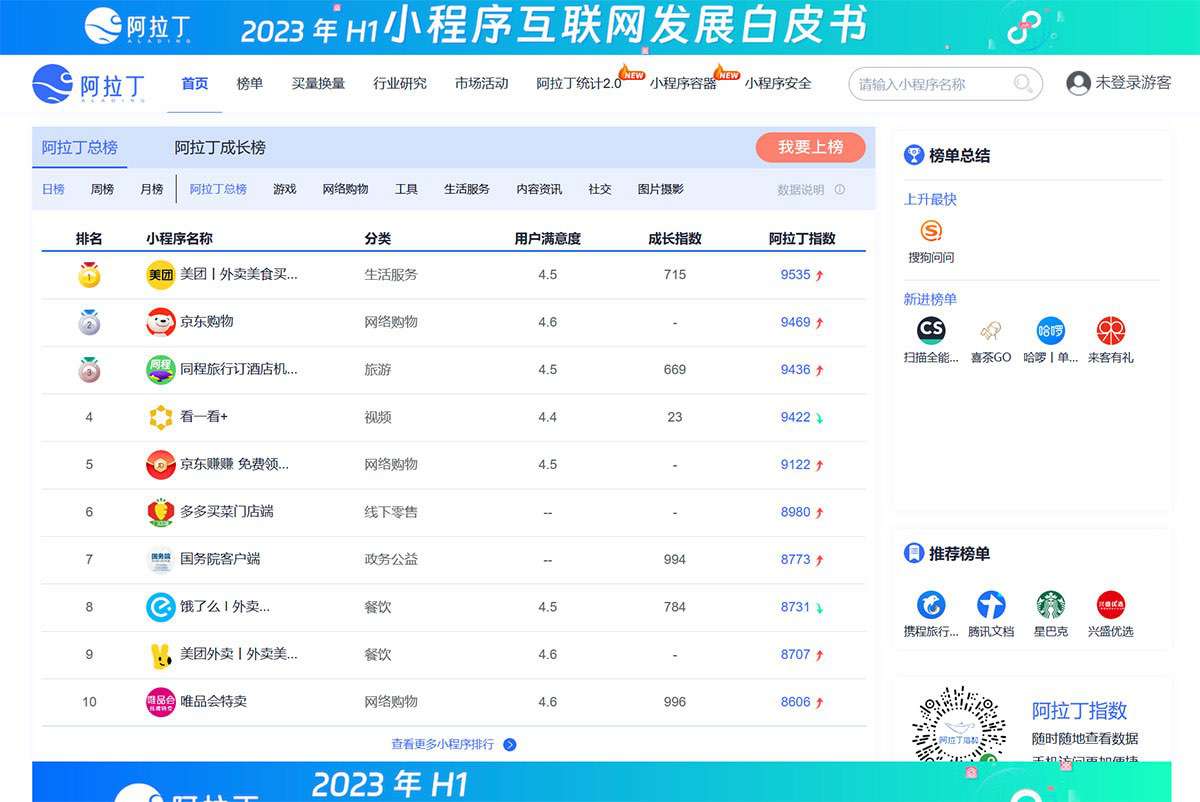Focus the 请输入小程序名称 search field
Image resolution: width=1200 pixels, height=802 pixels.
click(x=945, y=84)
